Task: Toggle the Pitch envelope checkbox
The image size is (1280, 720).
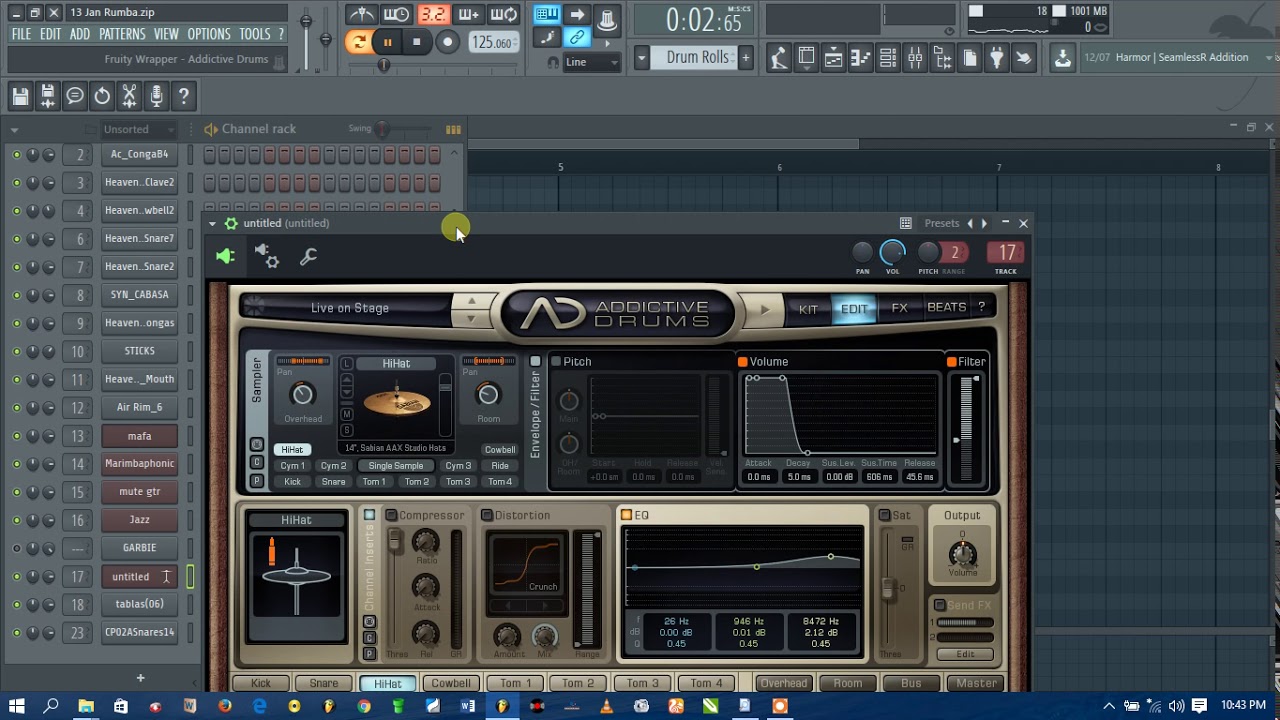Action: [556, 362]
